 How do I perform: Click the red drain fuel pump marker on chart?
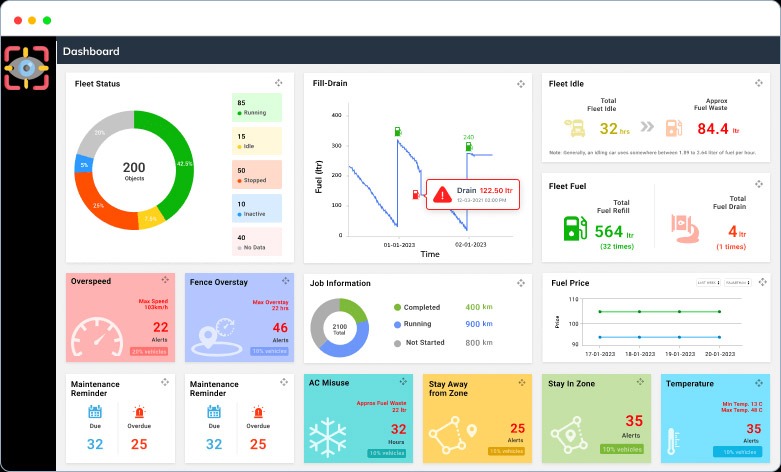pyautogui.click(x=415, y=194)
